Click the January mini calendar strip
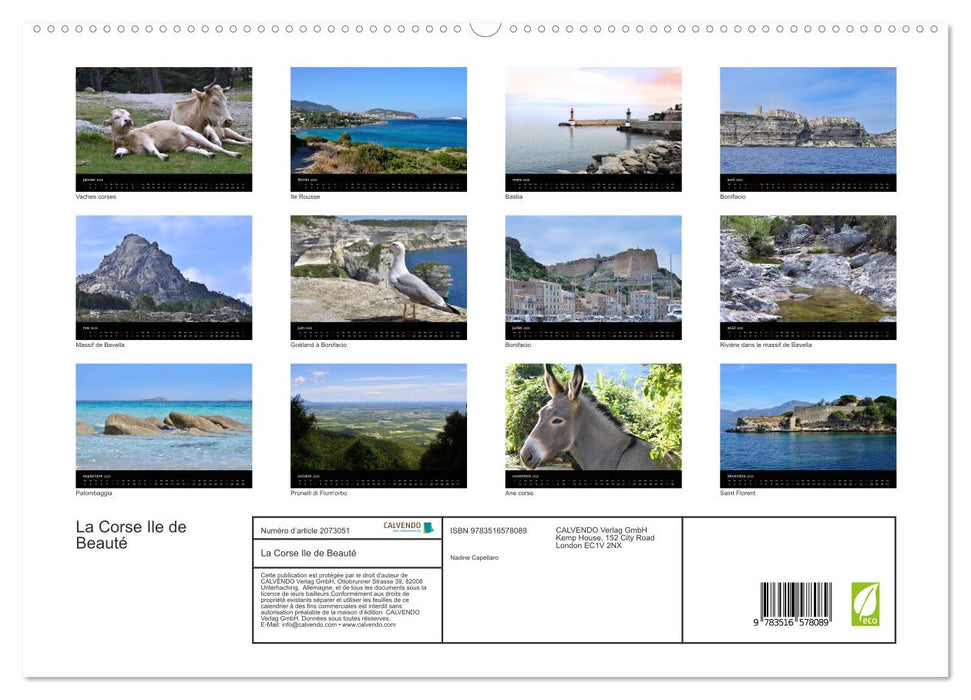Screen dimensions: 971x700 162,184
